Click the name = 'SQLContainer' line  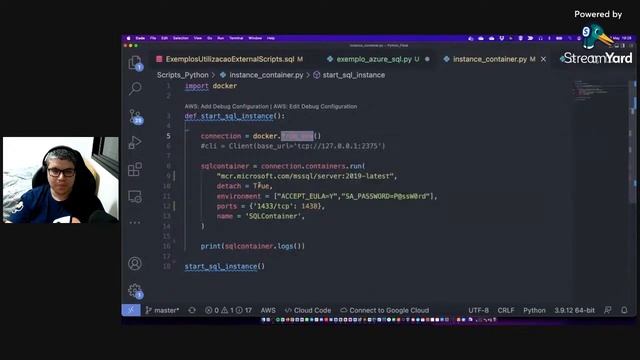pos(260,216)
